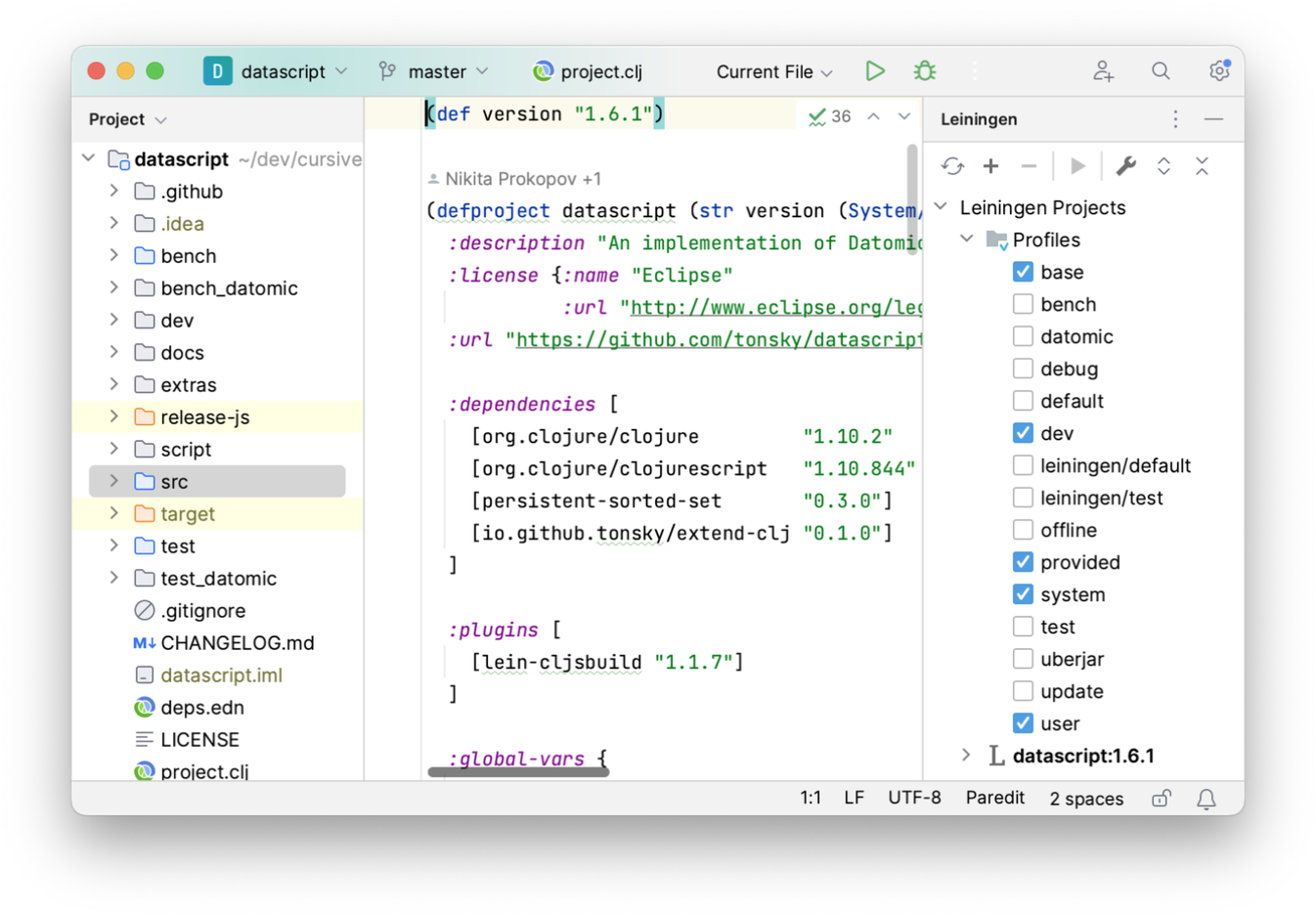The image size is (1316, 914).
Task: Run the current file with play icon
Action: (x=875, y=71)
